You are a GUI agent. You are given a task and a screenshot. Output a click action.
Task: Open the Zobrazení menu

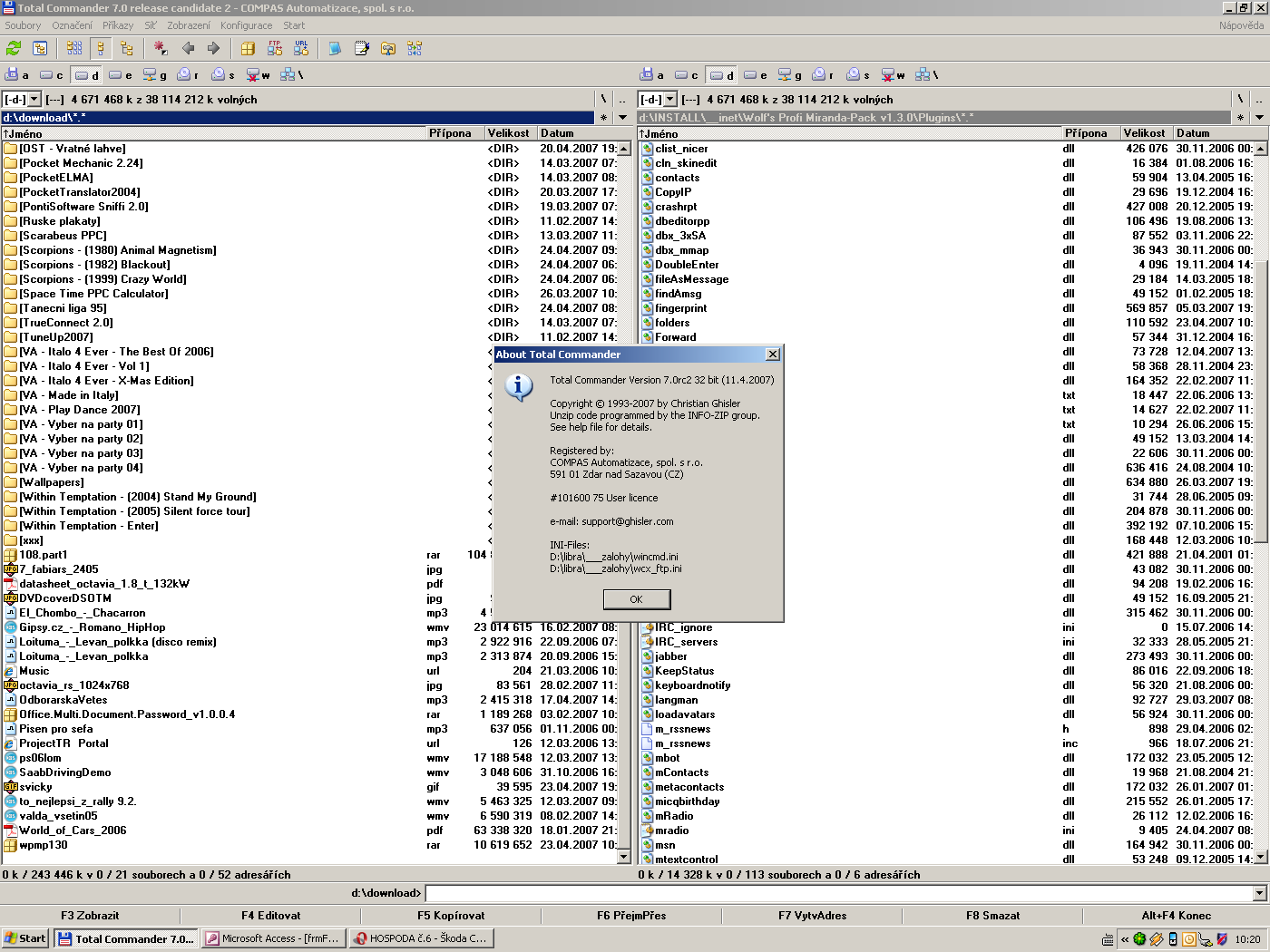click(x=189, y=25)
